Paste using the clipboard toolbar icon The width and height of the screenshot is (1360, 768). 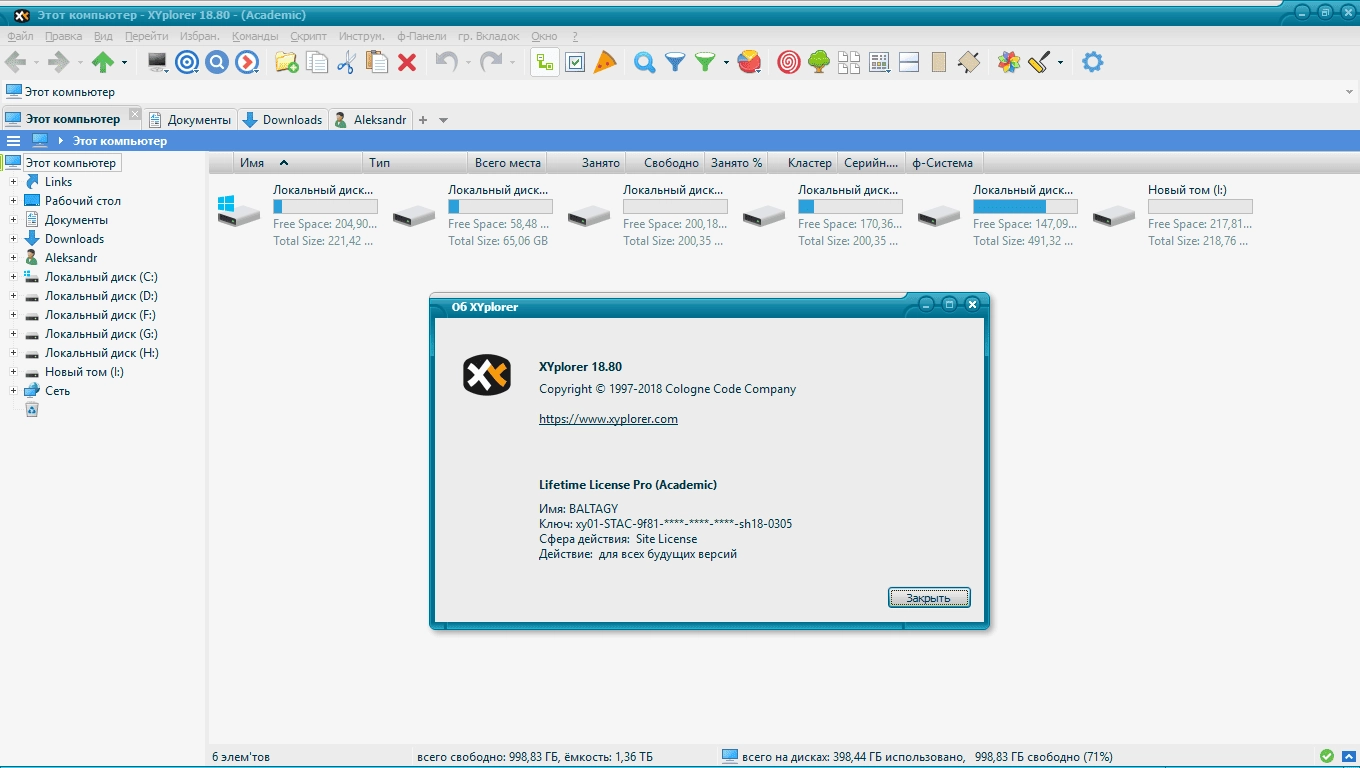(377, 62)
